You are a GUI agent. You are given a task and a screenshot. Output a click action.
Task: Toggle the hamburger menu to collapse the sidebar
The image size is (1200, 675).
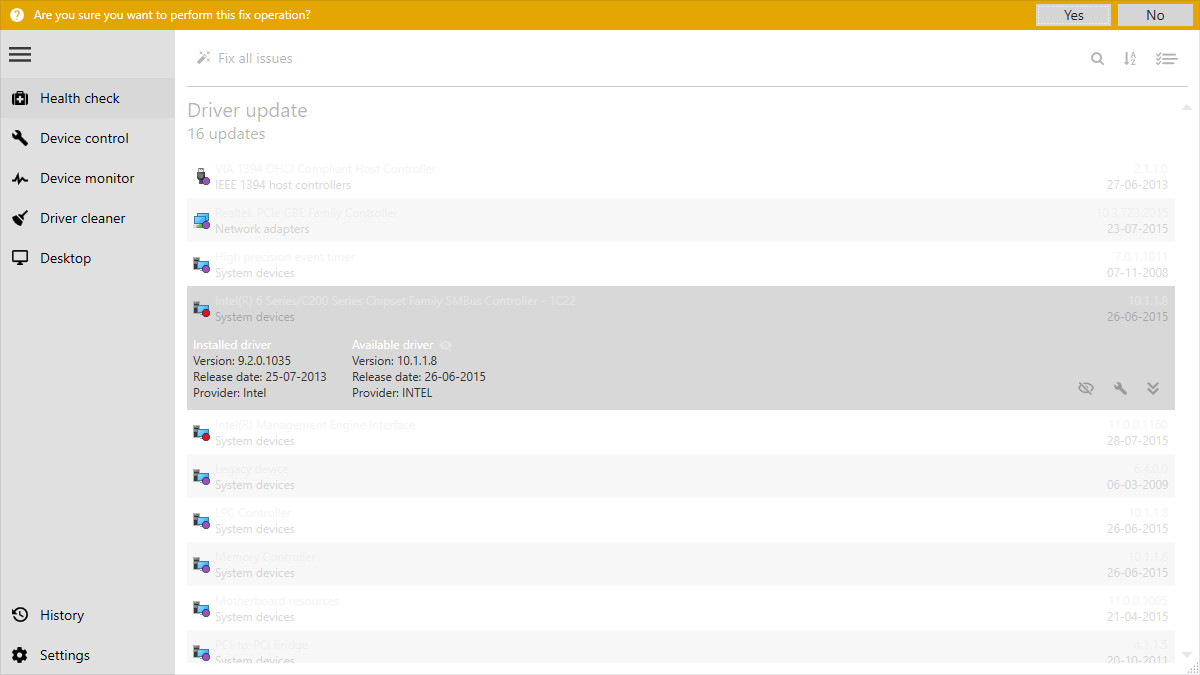(x=20, y=54)
